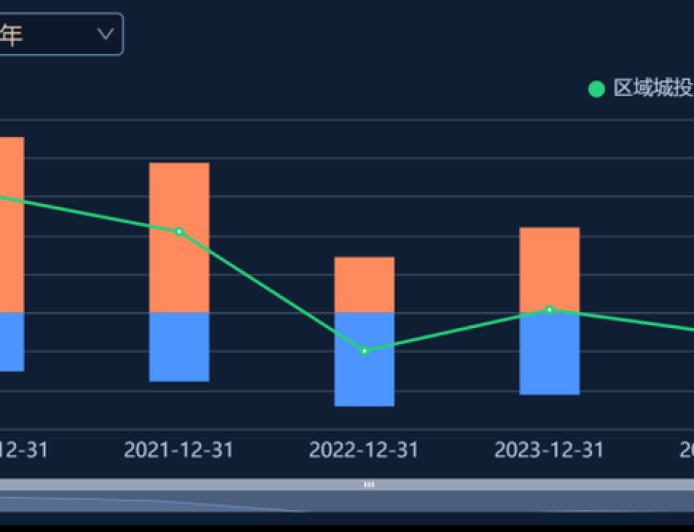Click the green line point at 2023-12-31

pos(549,309)
